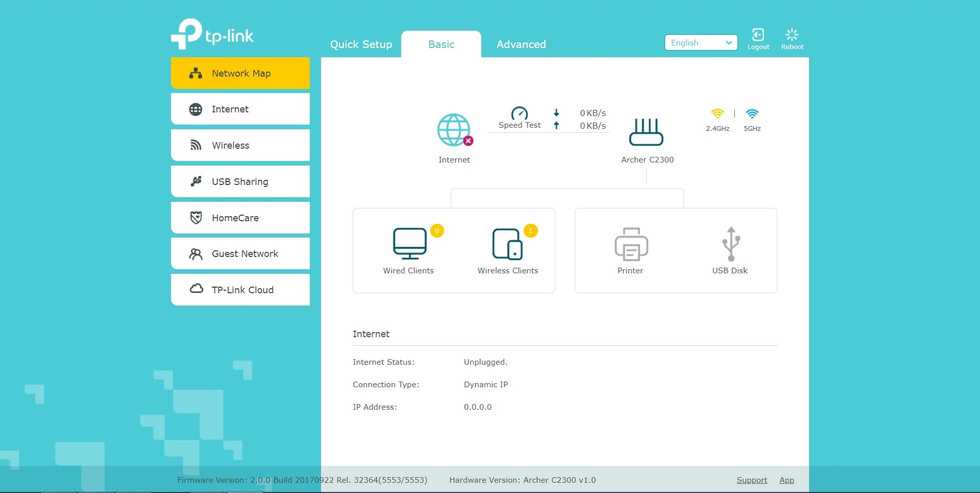Switch to the Advanced tab
The height and width of the screenshot is (493, 980).
[521, 45]
